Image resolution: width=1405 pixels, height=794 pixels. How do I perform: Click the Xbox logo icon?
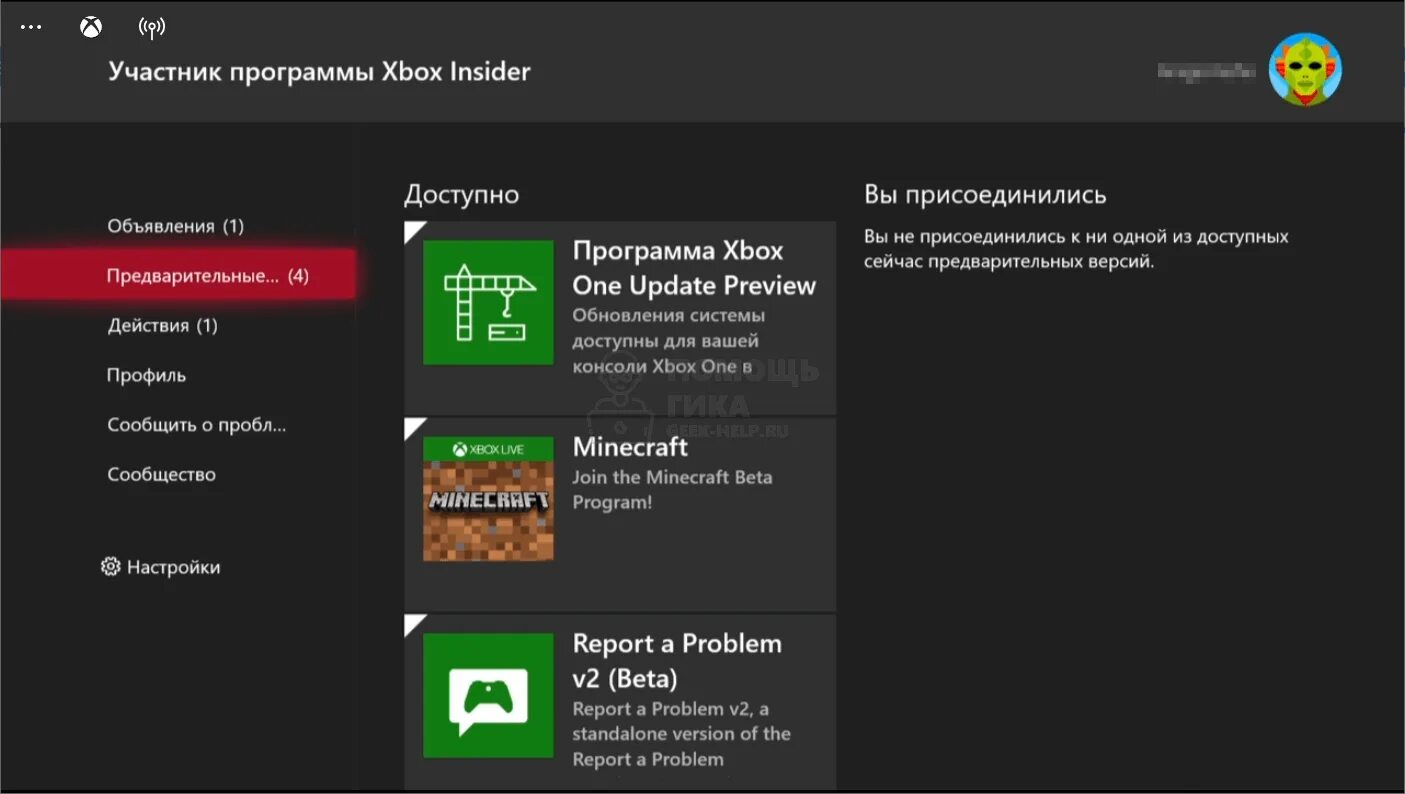point(91,28)
